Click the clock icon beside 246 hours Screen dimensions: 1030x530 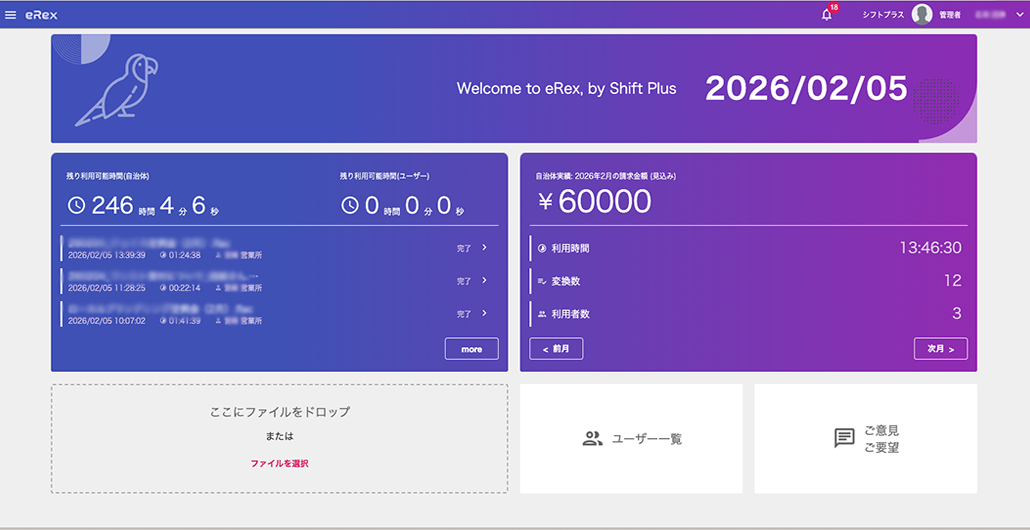pyautogui.click(x=76, y=206)
